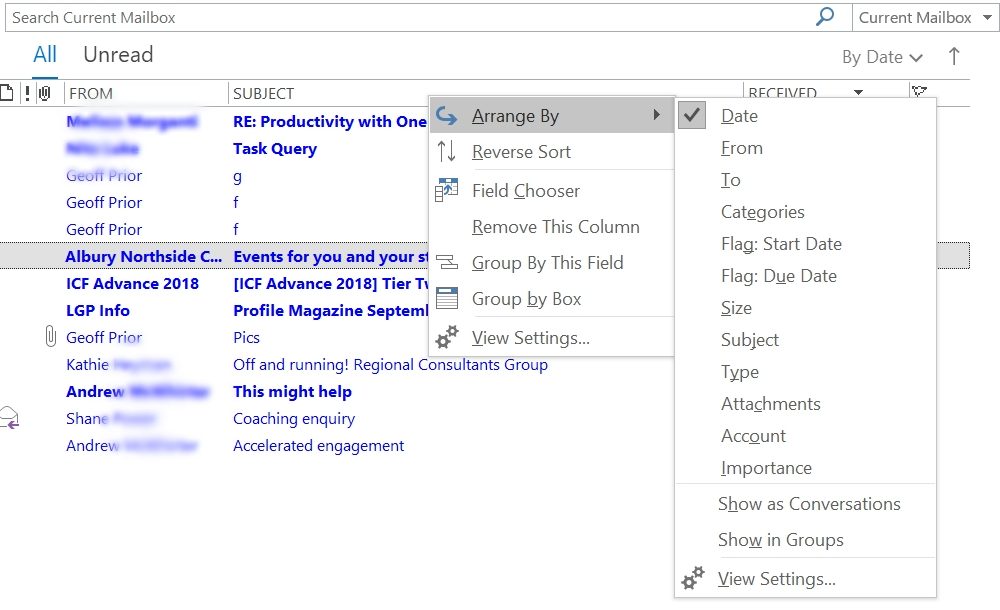Open the Arrange By submenu

tap(552, 115)
